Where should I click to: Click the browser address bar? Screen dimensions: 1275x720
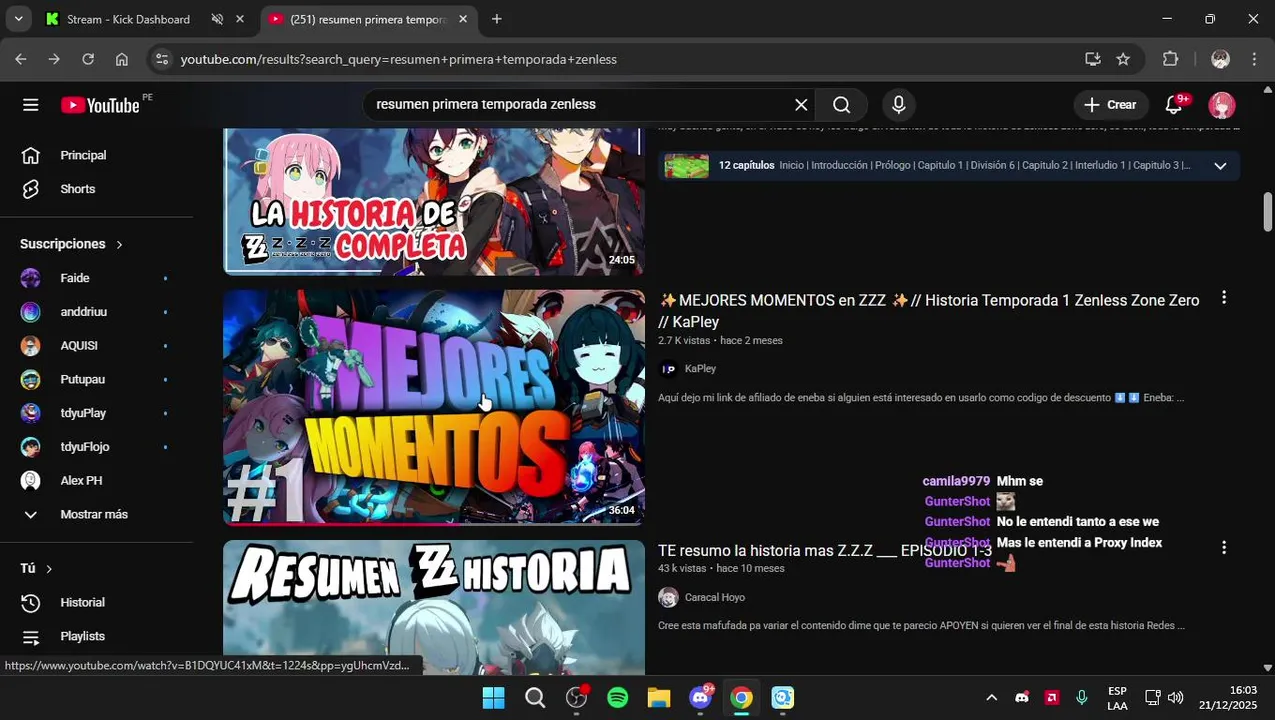click(x=620, y=59)
